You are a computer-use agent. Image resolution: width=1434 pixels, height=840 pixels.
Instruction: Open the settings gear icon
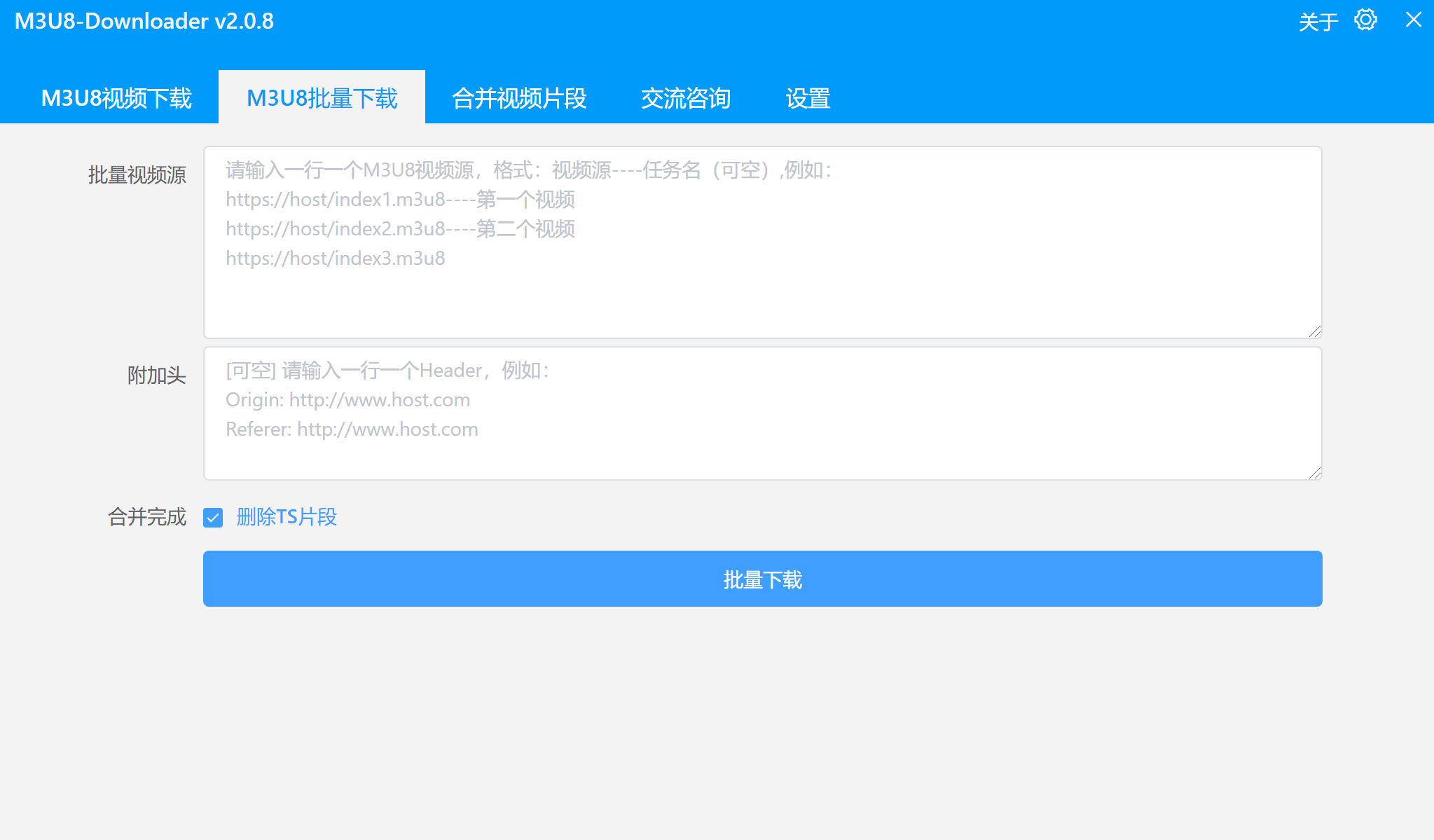click(x=1365, y=20)
